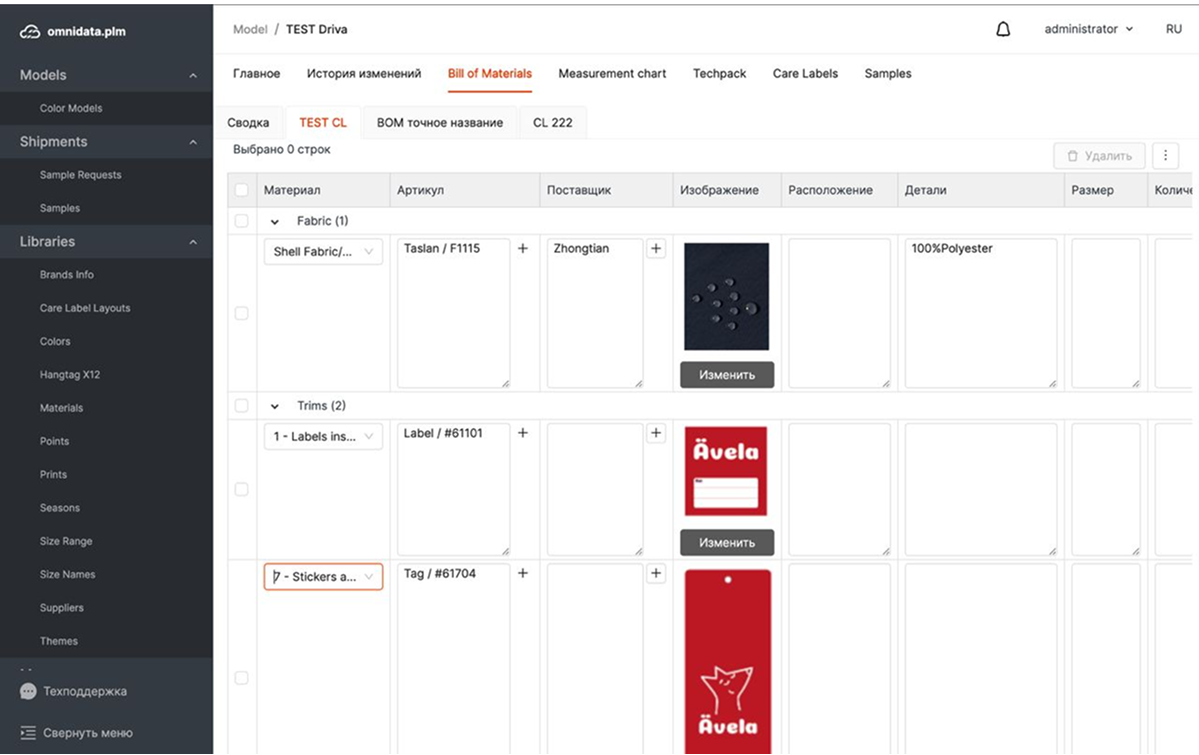Check the Fabric (1) group checkbox
Image resolution: width=1199 pixels, height=755 pixels.
point(241,221)
